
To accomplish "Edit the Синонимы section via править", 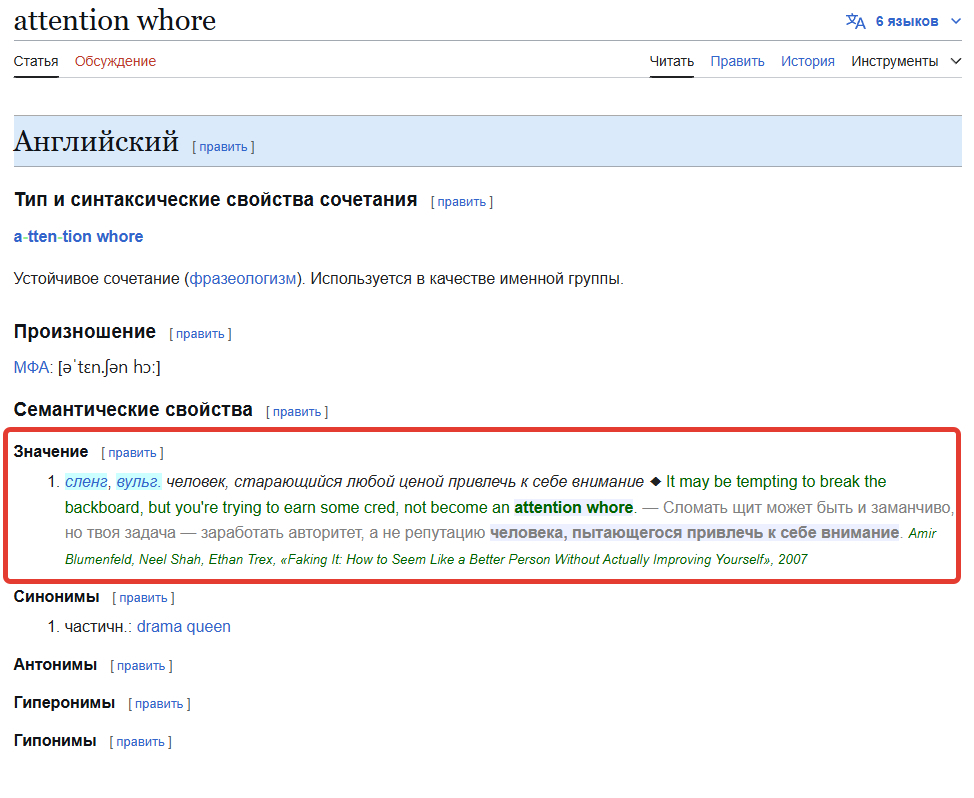I will [x=143, y=598].
